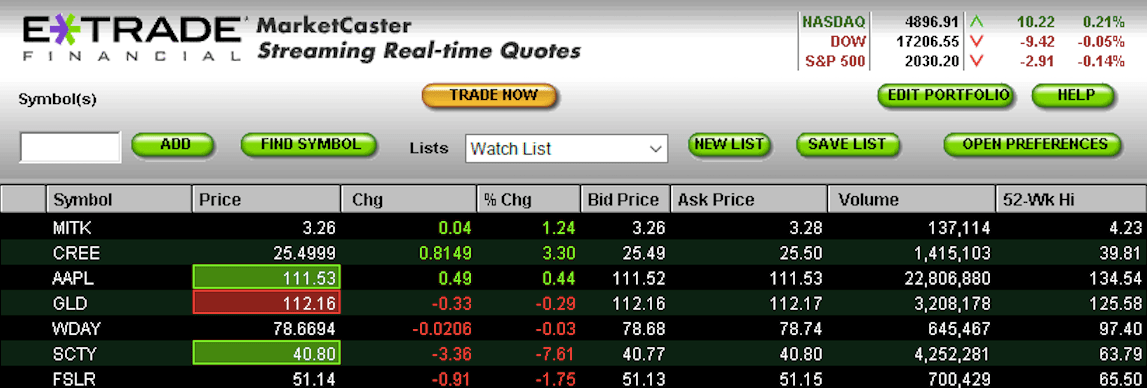The image size is (1147, 388).
Task: Click MITK 52-week high 4.23
Action: point(1127,228)
